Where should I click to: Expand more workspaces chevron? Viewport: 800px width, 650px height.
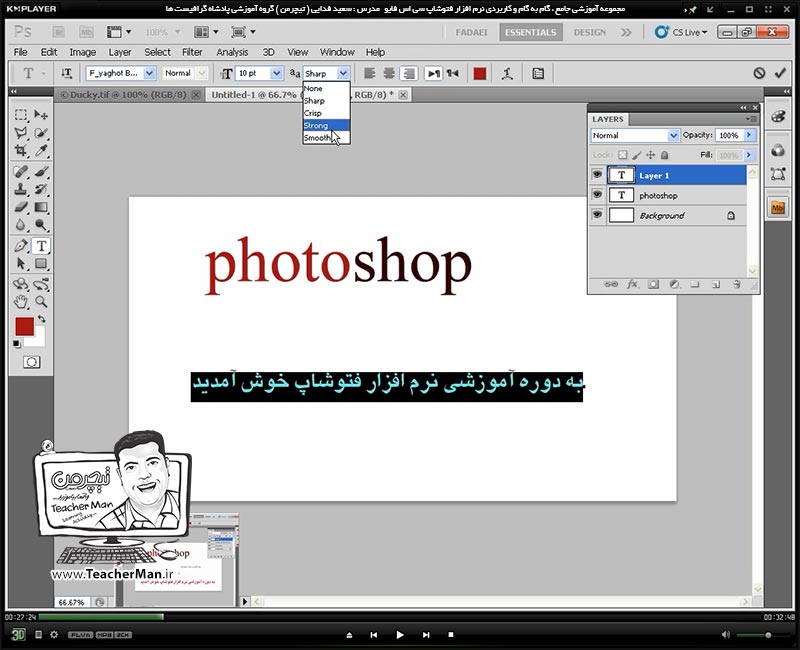click(626, 32)
